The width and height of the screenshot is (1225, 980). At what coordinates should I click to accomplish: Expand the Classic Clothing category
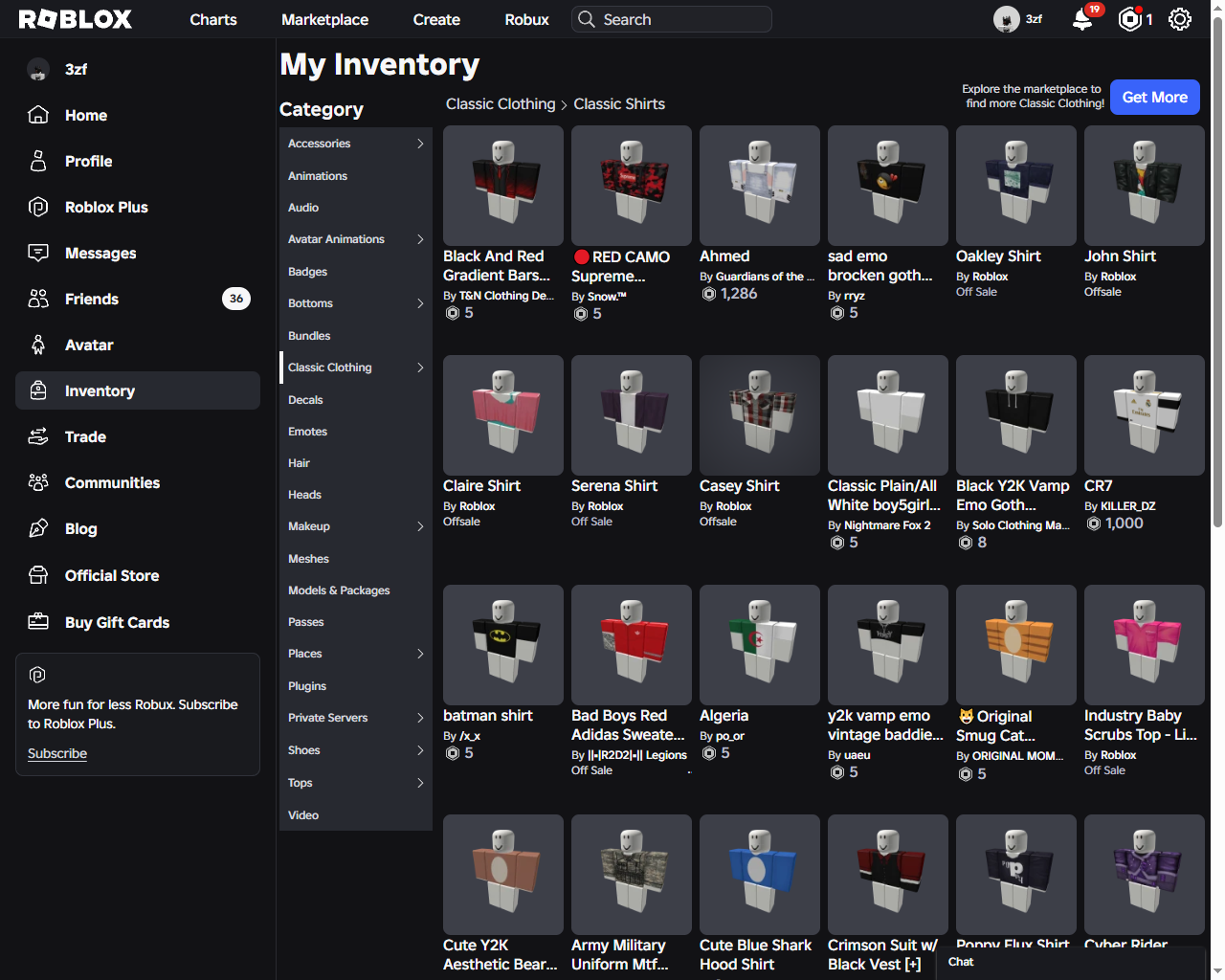pyautogui.click(x=420, y=367)
